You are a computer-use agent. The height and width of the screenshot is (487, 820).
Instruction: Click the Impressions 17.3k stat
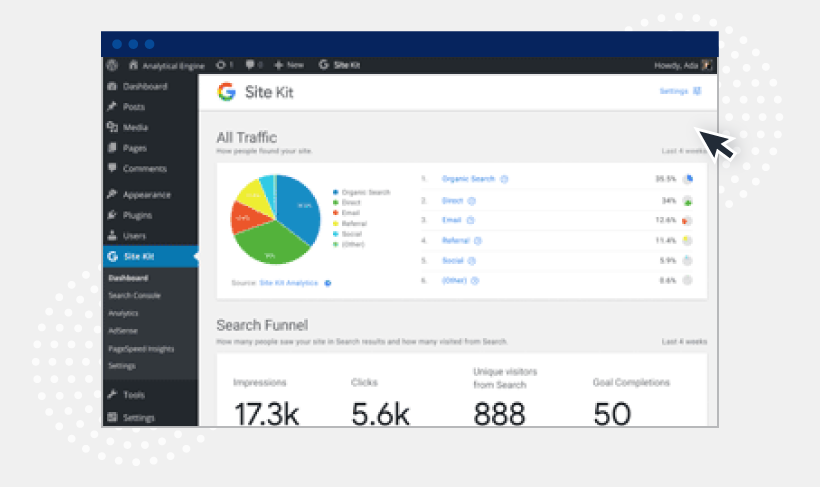pos(266,402)
